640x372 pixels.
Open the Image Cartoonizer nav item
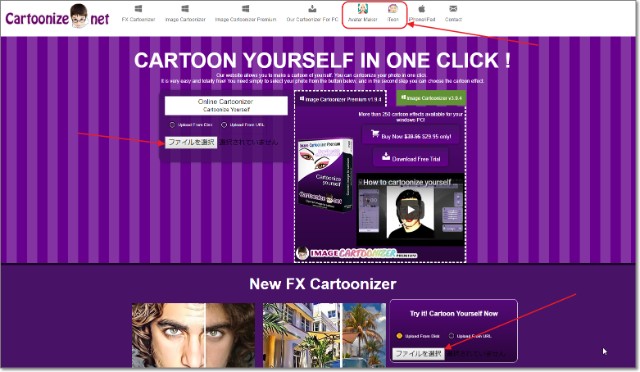pyautogui.click(x=185, y=13)
